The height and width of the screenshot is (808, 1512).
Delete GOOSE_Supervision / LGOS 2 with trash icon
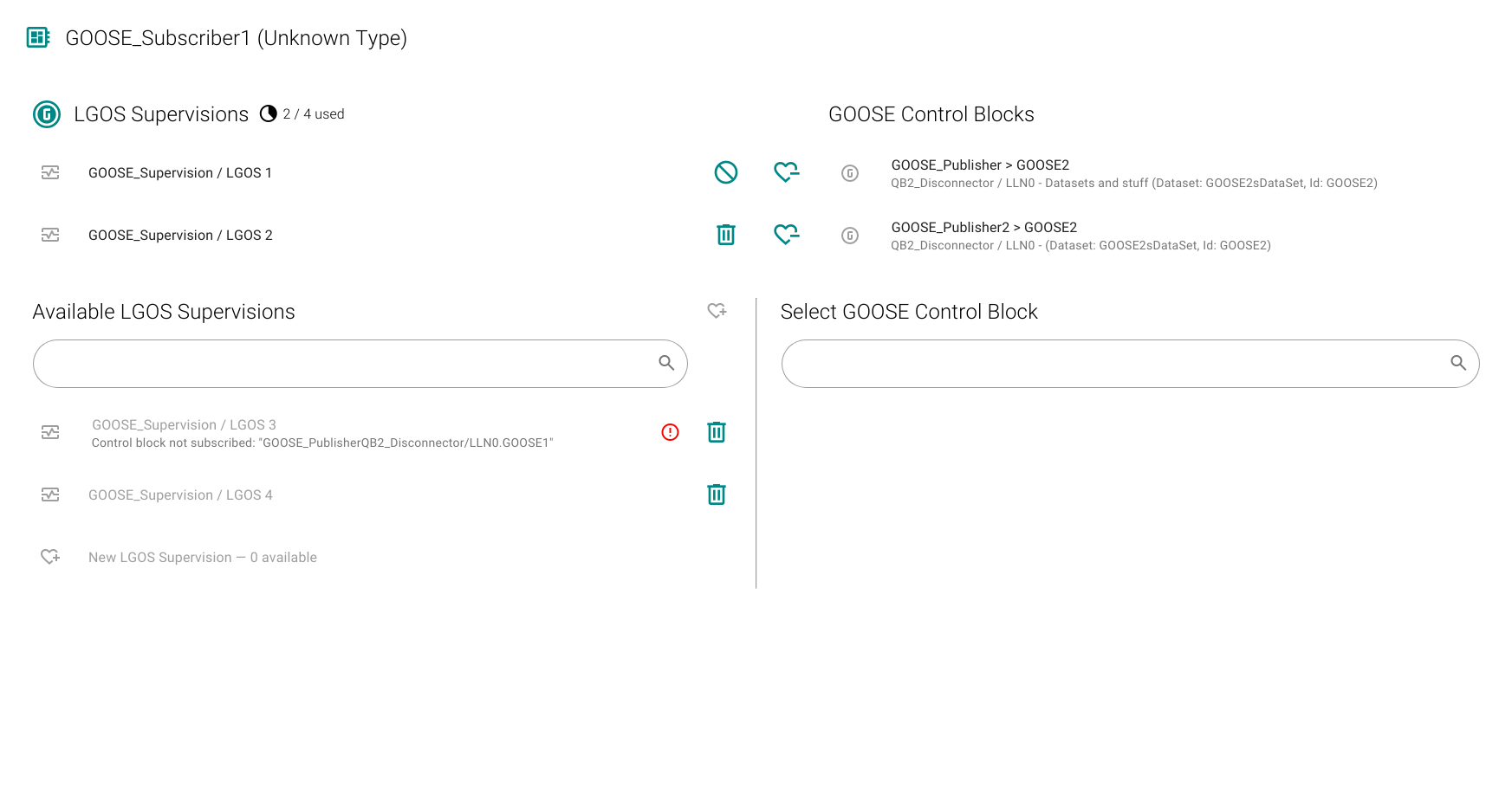(726, 235)
